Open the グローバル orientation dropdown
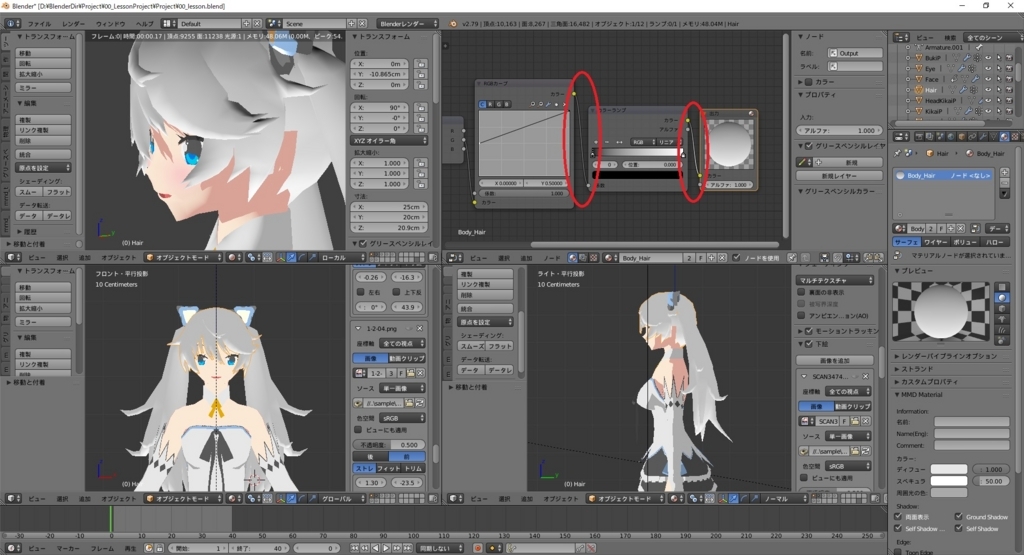The image size is (1024, 555). [x=343, y=498]
